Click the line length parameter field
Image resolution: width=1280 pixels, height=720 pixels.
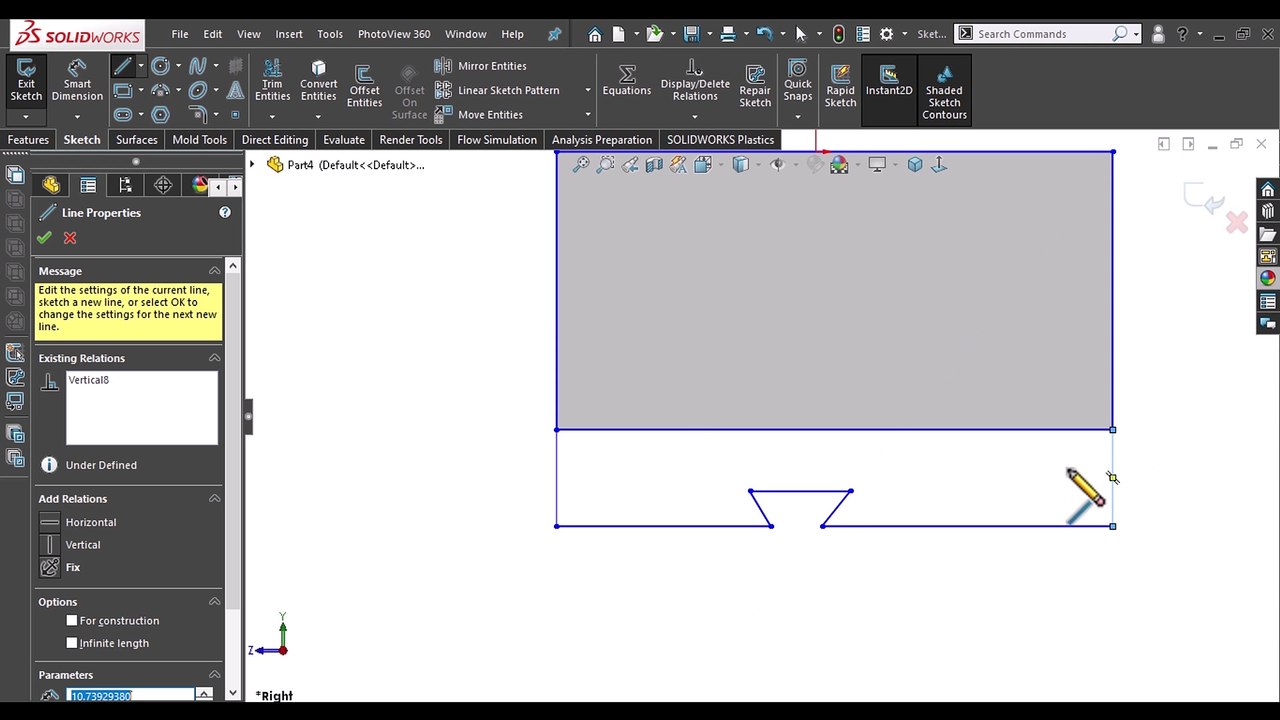coord(130,695)
